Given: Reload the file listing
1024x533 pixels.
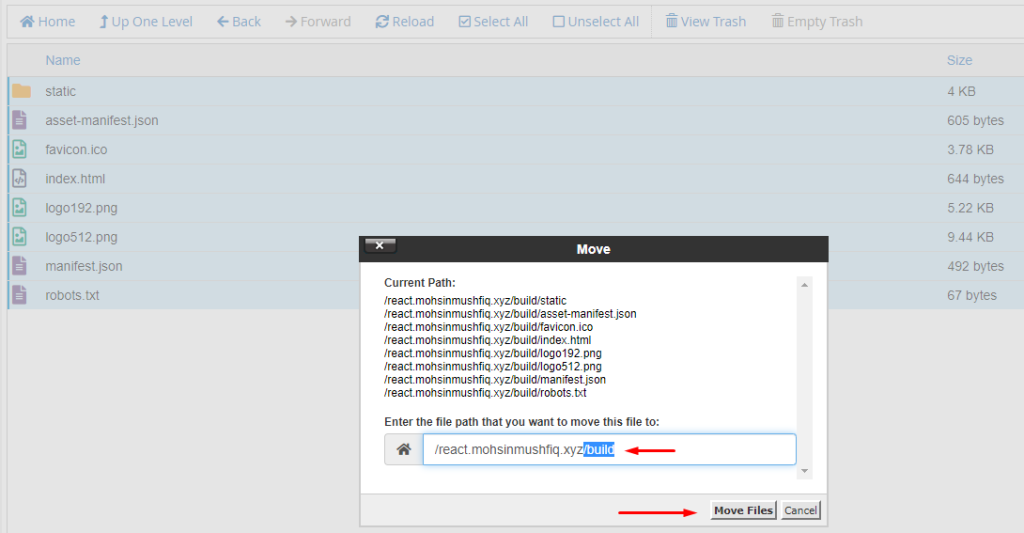Looking at the screenshot, I should tap(405, 22).
